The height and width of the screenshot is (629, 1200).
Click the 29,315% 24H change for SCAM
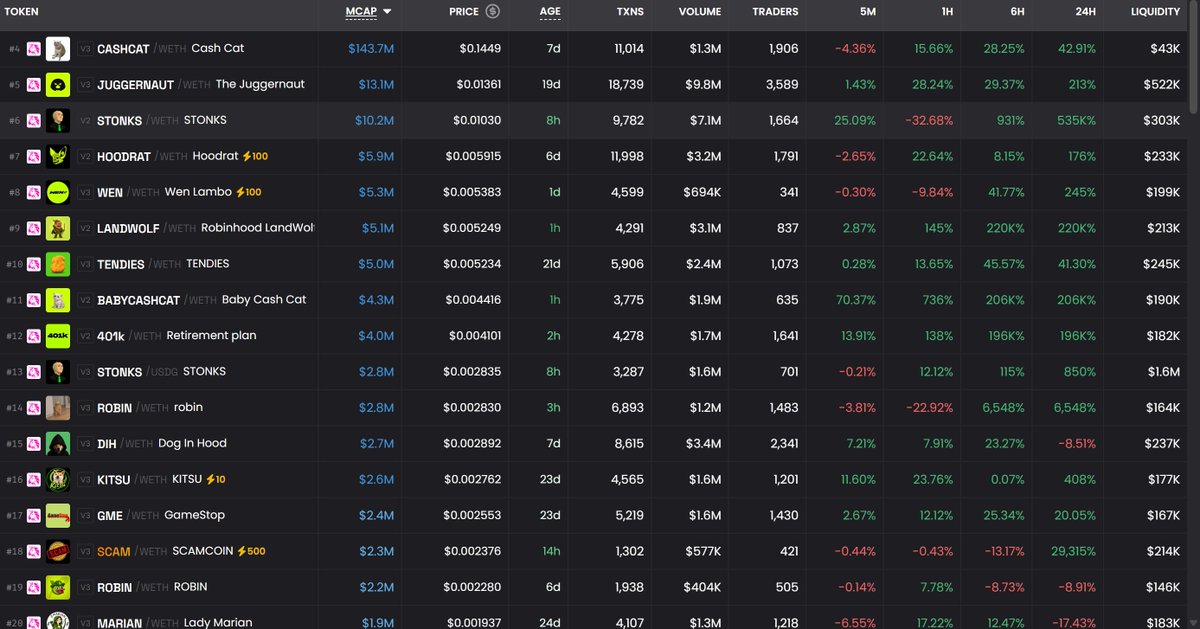coord(1073,552)
